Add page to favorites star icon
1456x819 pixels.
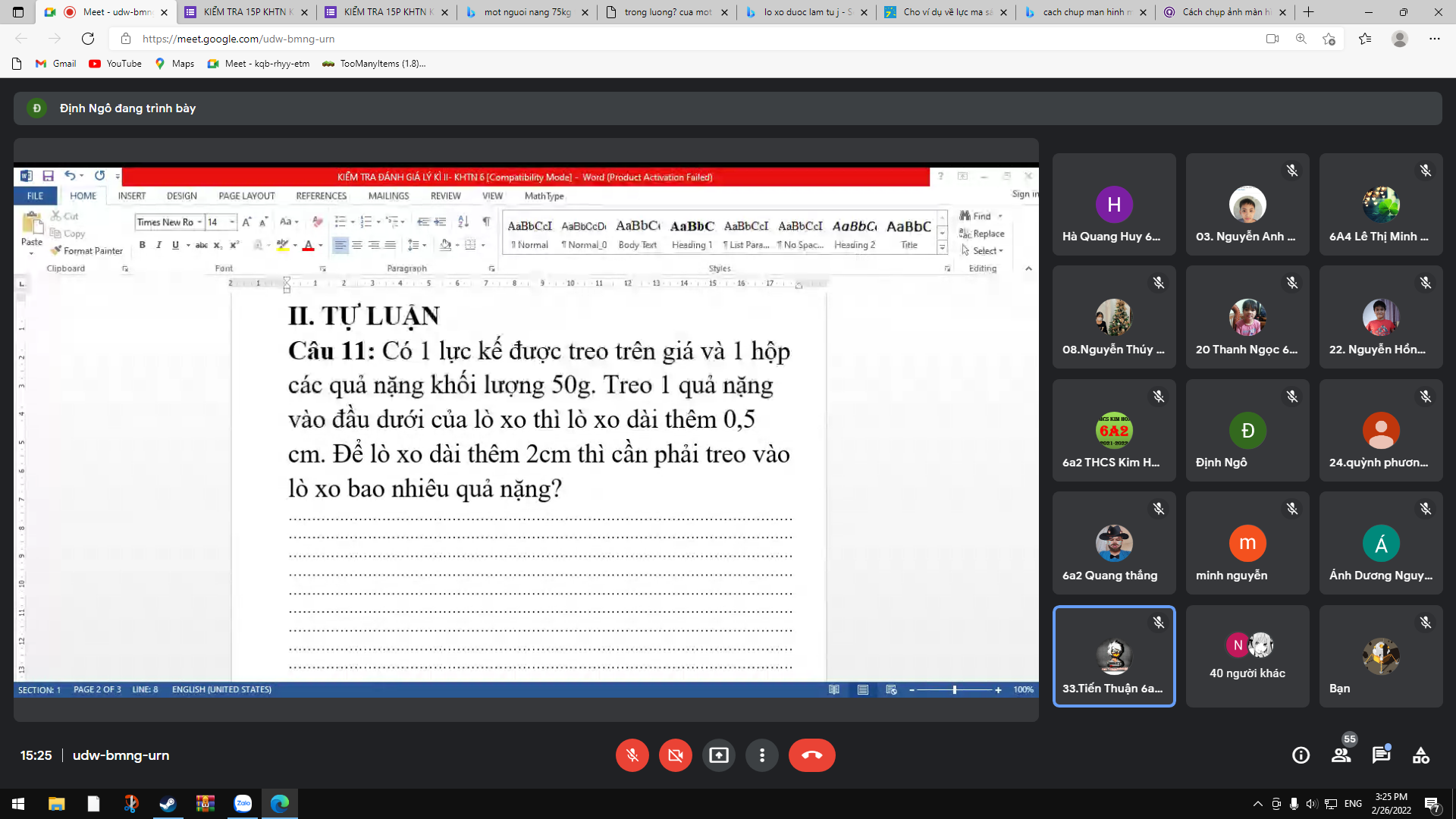[1329, 39]
